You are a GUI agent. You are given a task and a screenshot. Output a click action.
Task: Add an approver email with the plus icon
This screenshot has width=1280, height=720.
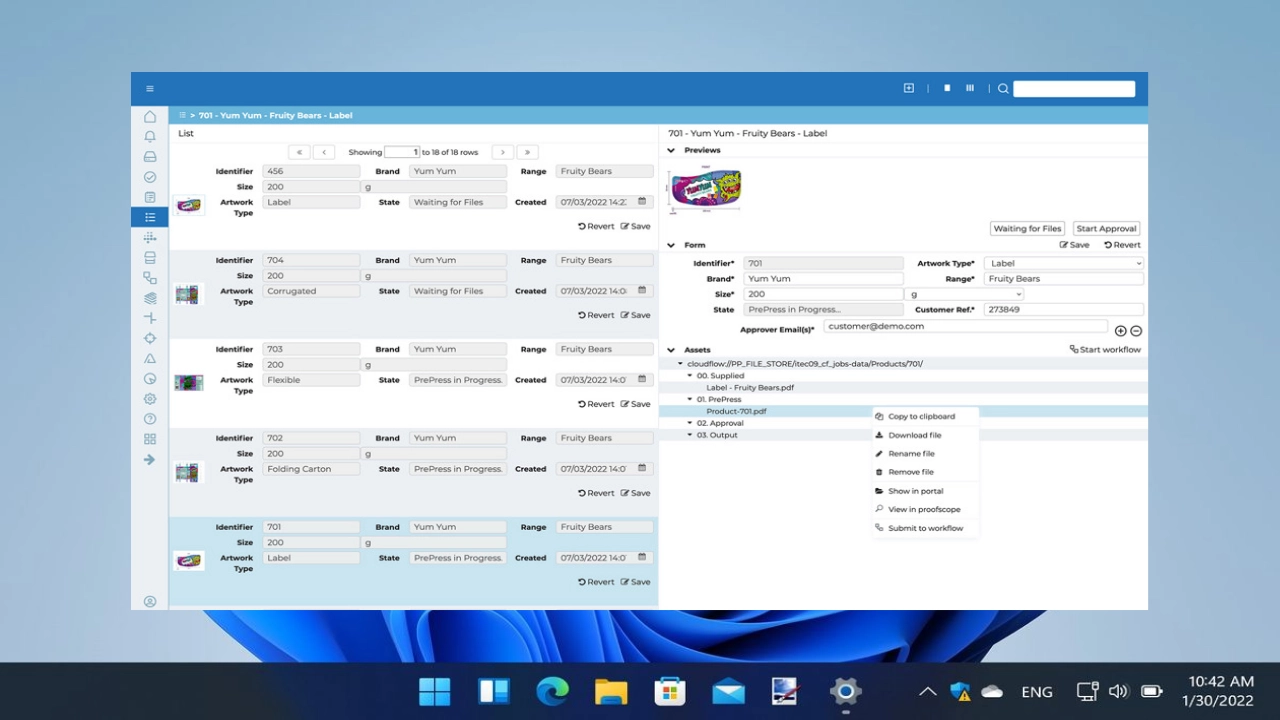[1120, 331]
